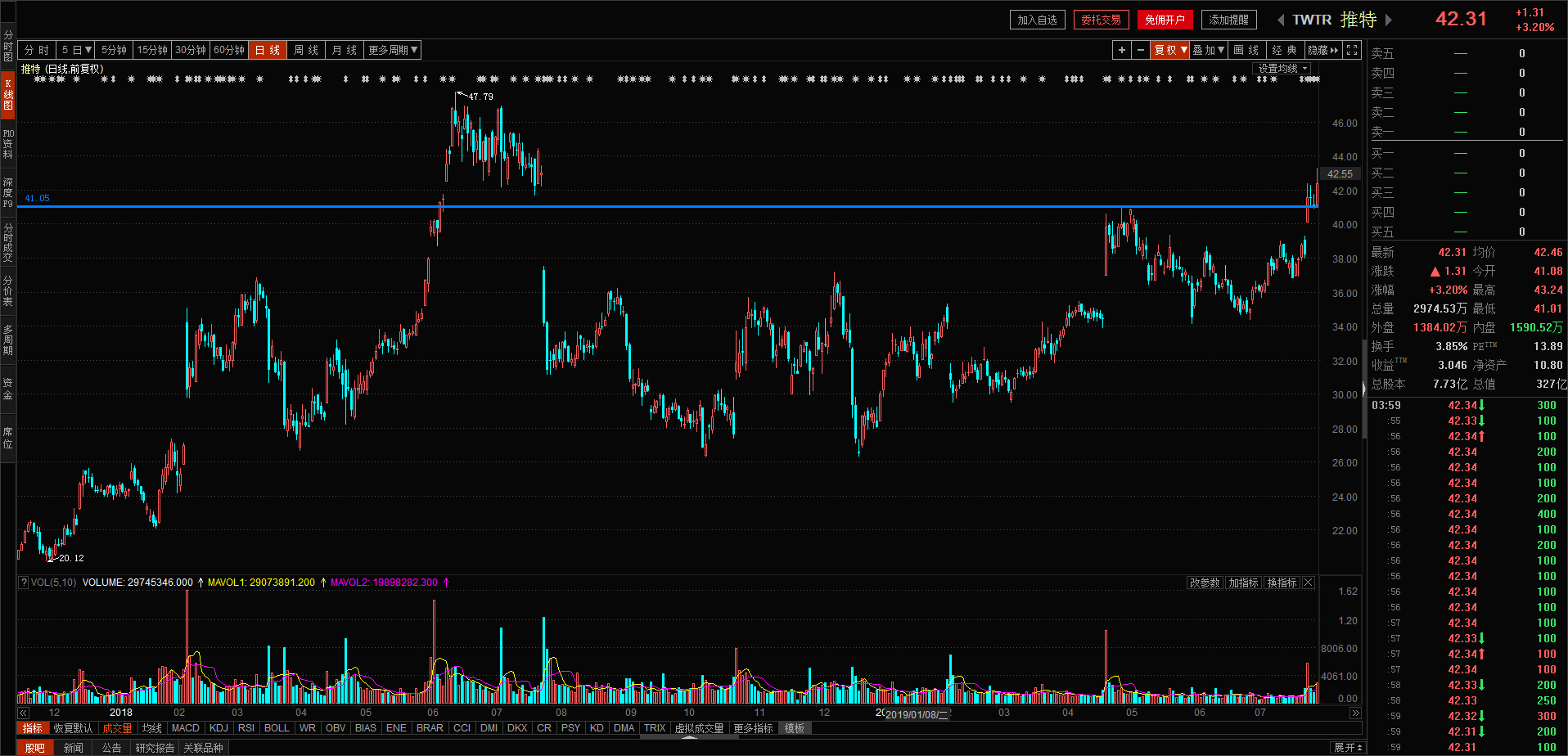Expand bottom panel with 展开 button
The width and height of the screenshot is (1568, 756).
click(1348, 747)
